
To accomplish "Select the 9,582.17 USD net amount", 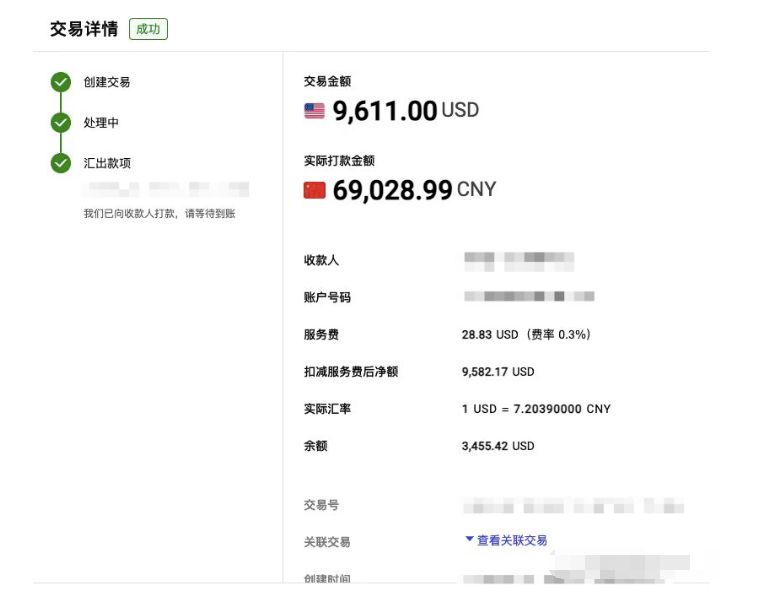I will coord(498,372).
